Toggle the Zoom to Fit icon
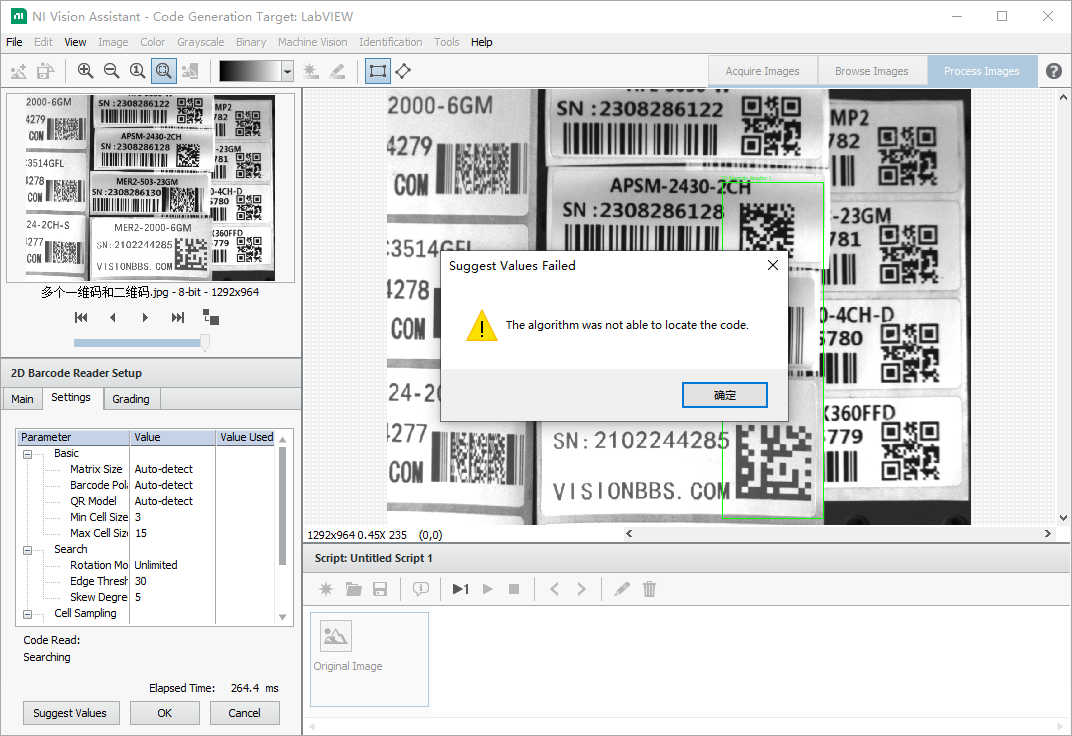This screenshot has height=736, width=1072. click(163, 71)
